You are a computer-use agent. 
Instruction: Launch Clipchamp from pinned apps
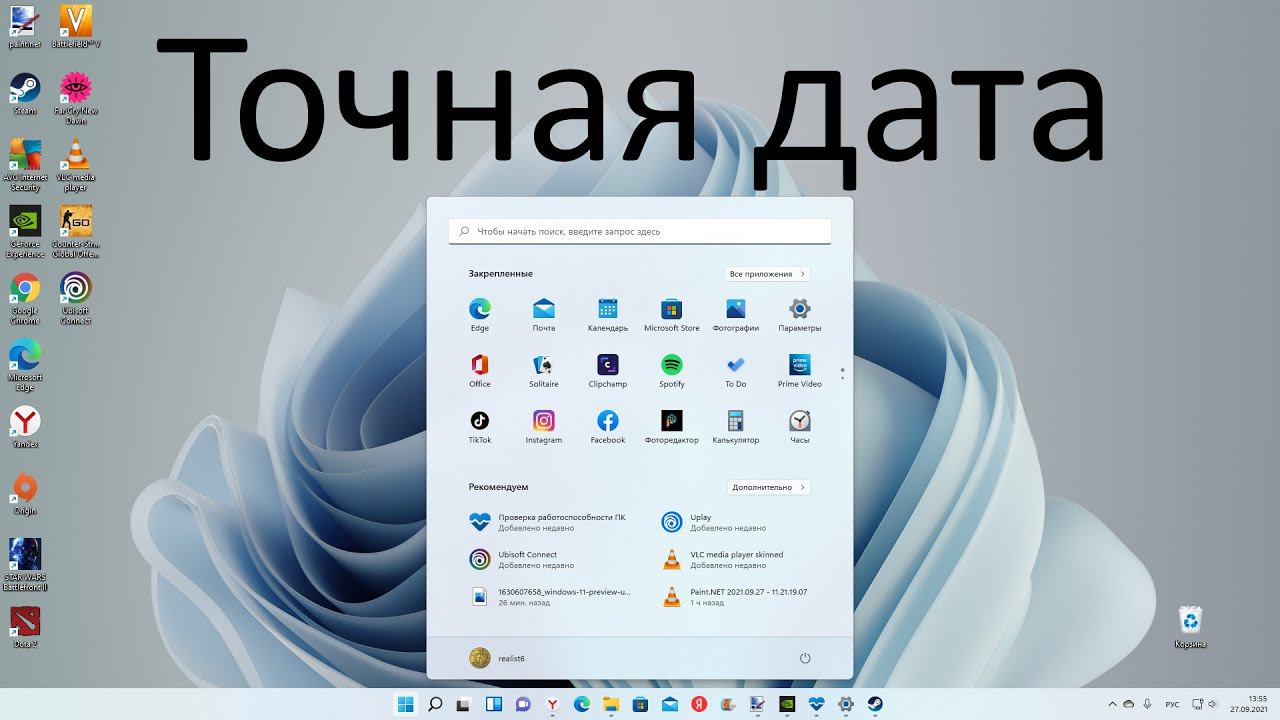(x=608, y=370)
